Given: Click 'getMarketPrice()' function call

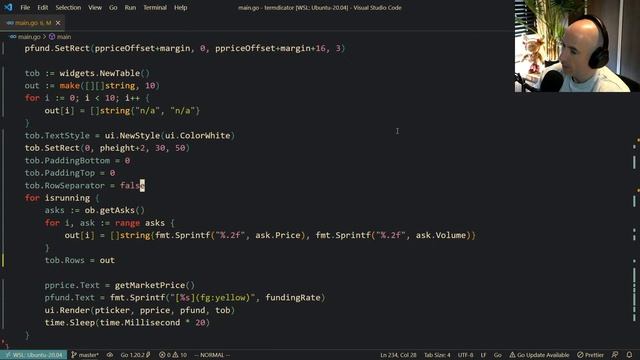Looking at the screenshot, I should tap(155, 285).
